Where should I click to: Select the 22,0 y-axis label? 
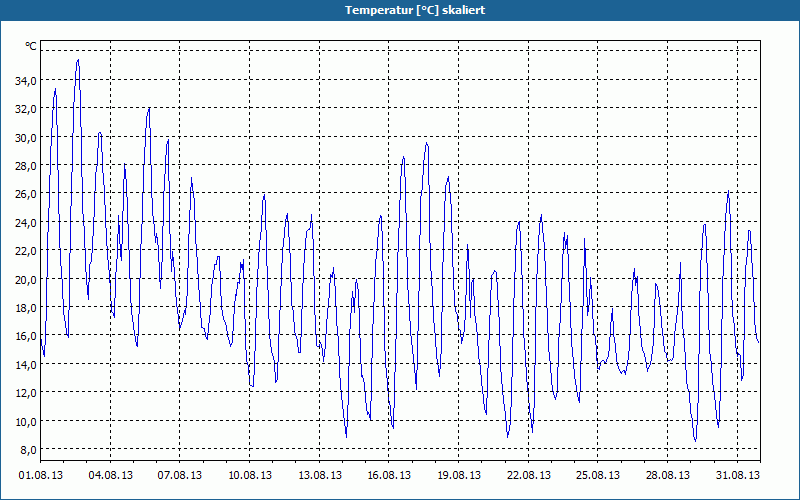pos(26,251)
